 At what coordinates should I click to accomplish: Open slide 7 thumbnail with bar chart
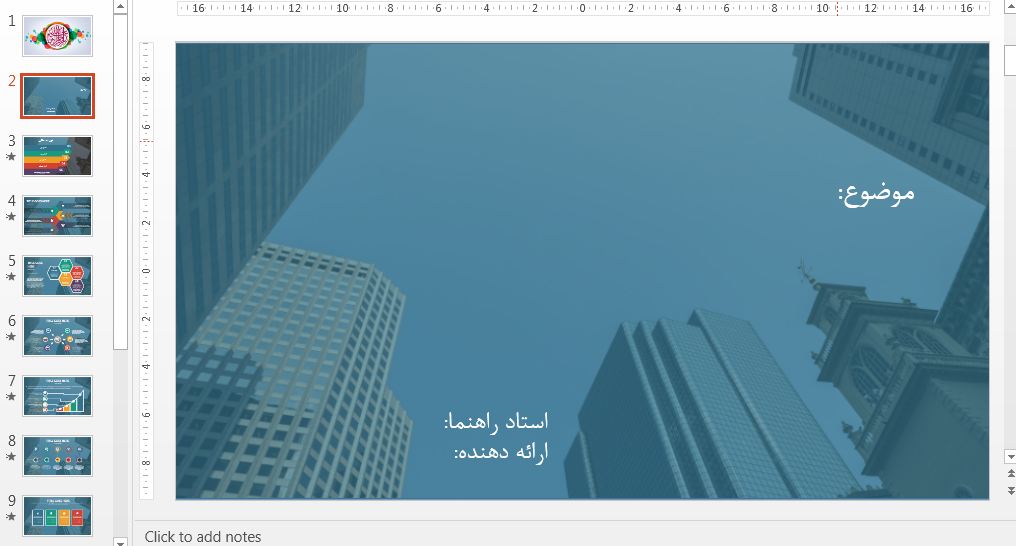coord(58,396)
